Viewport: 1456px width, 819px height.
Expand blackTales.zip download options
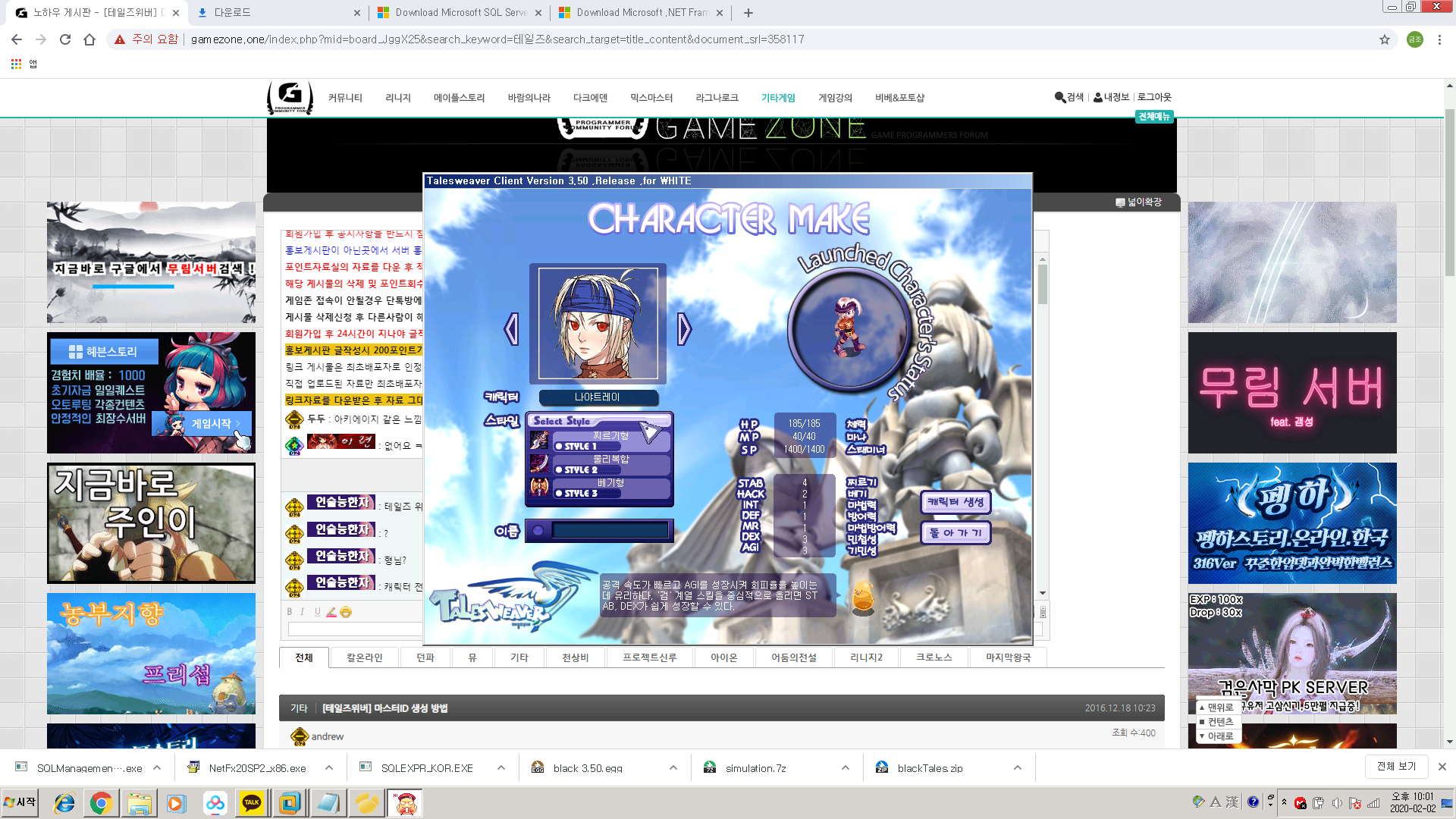click(x=1018, y=768)
